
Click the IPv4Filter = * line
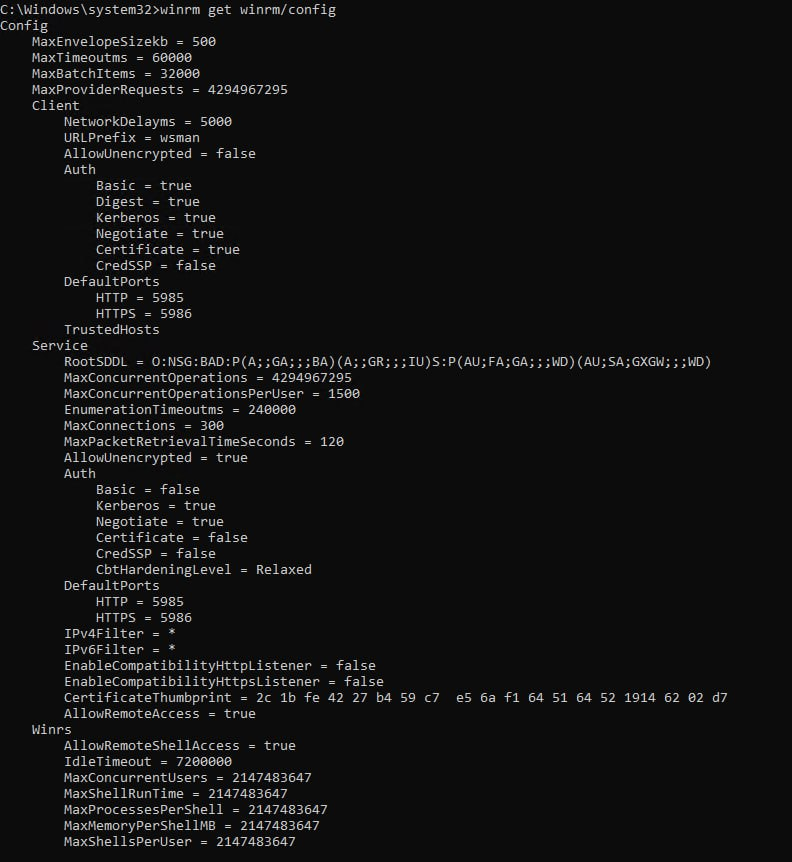click(120, 633)
